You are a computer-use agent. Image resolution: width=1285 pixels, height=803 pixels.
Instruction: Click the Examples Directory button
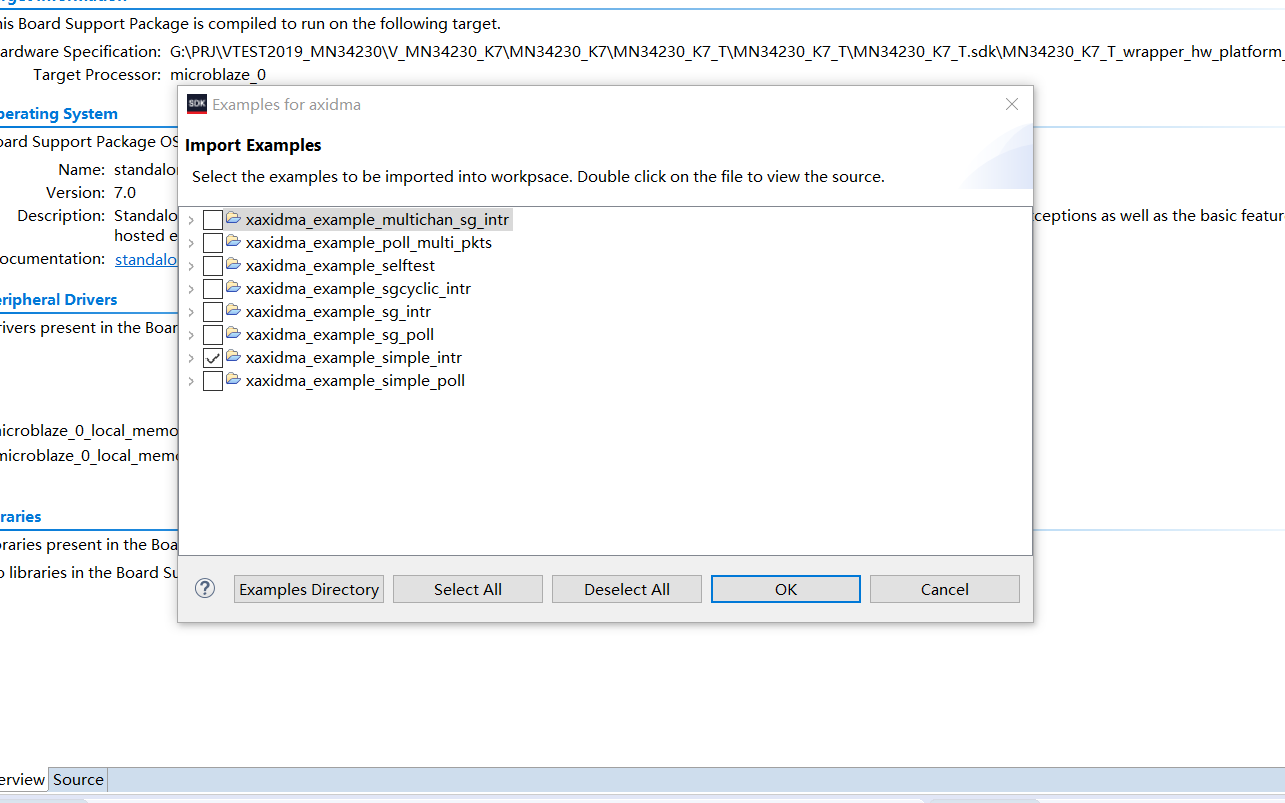pos(309,589)
